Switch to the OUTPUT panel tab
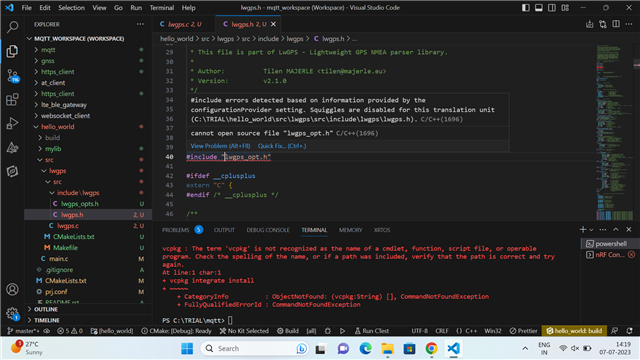 pos(224,230)
